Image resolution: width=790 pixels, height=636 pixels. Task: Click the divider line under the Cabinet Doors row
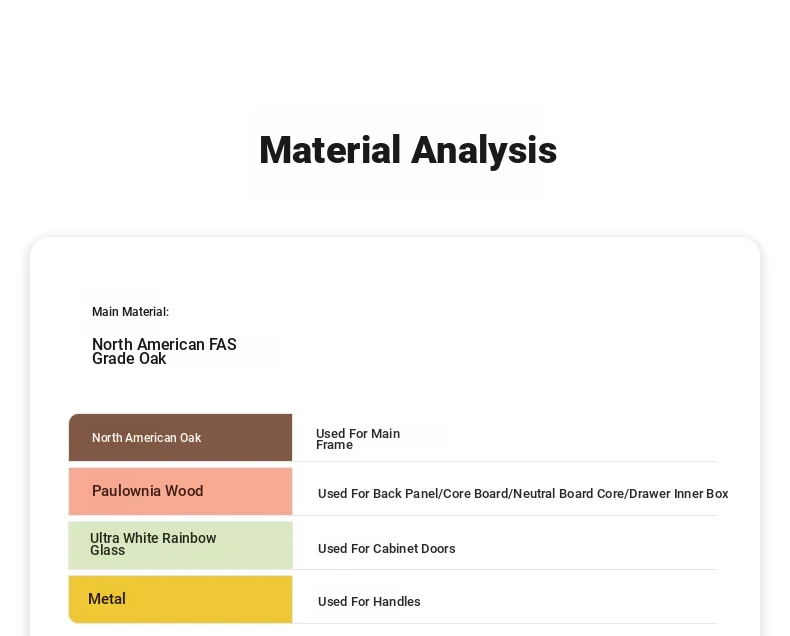point(505,570)
